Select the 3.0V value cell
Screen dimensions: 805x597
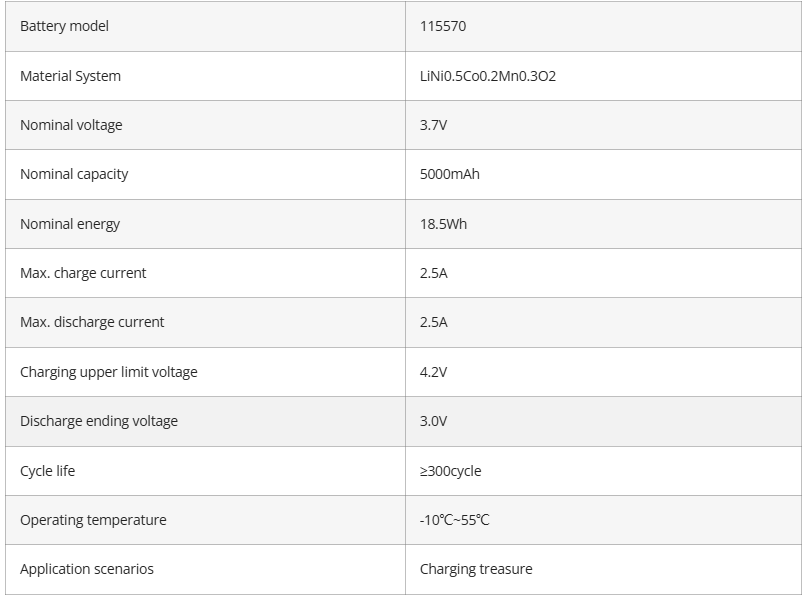pos(433,421)
